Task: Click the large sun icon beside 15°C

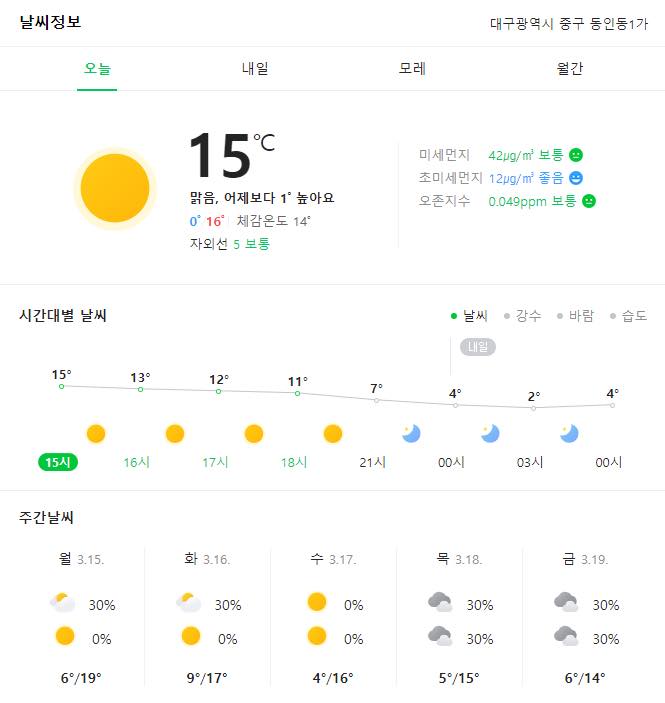Action: pyautogui.click(x=115, y=188)
